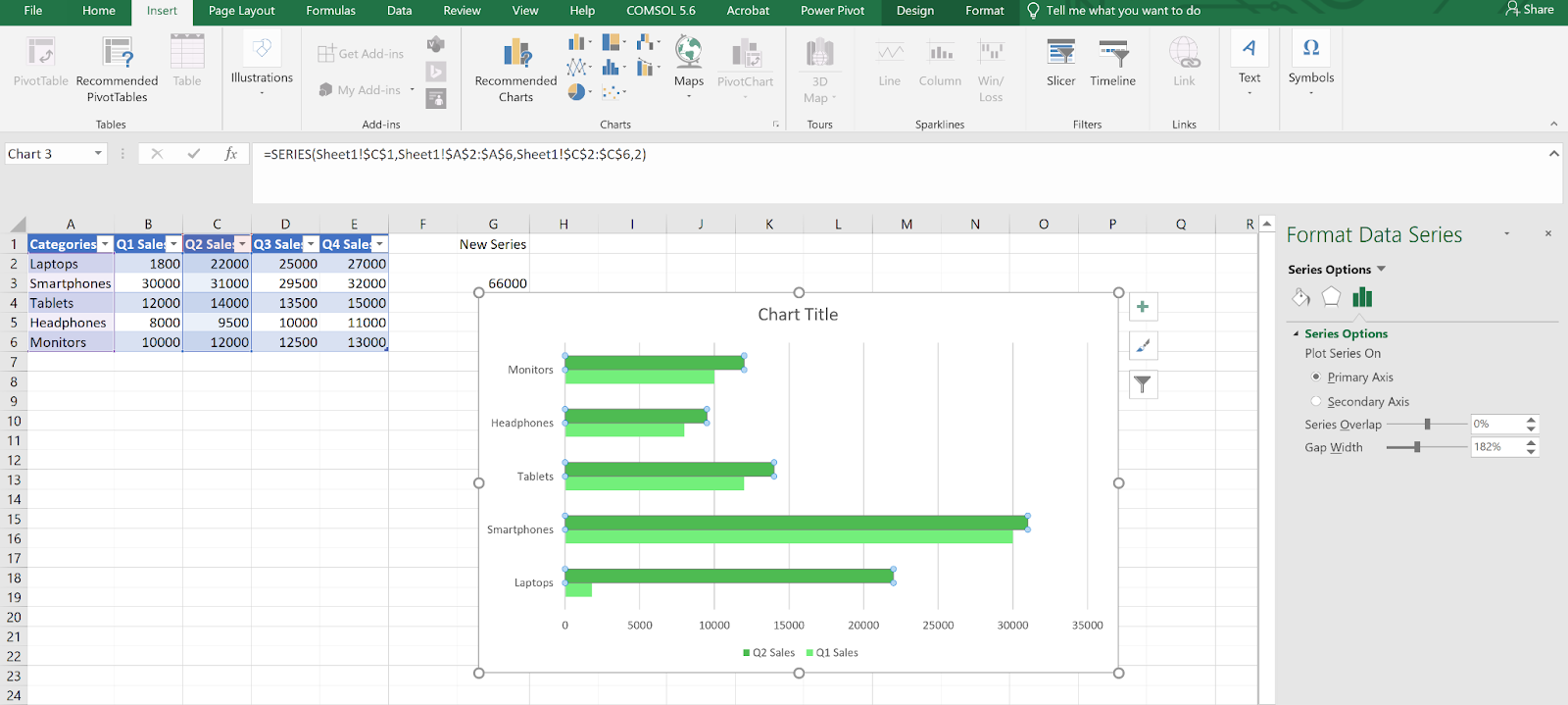Open the Q2 Sales filter dropdown
1568x705 pixels.
(242, 244)
